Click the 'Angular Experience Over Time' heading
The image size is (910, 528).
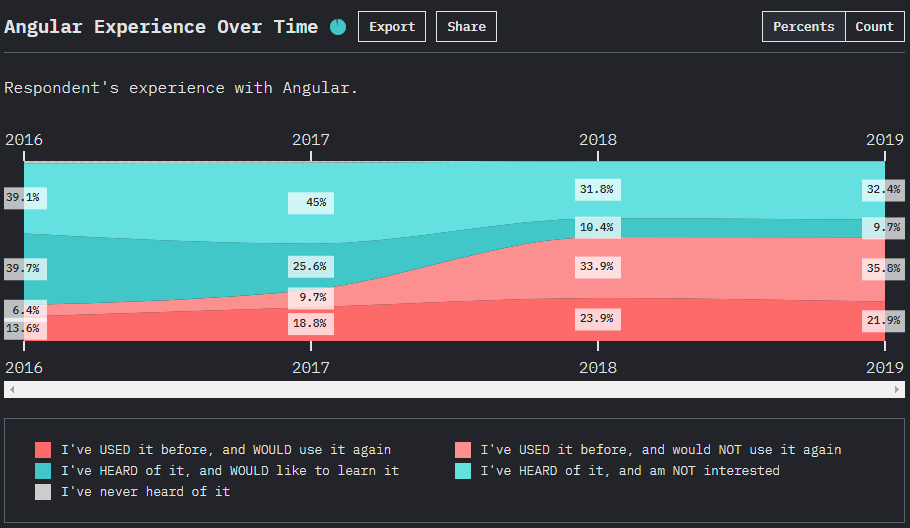coord(161,27)
